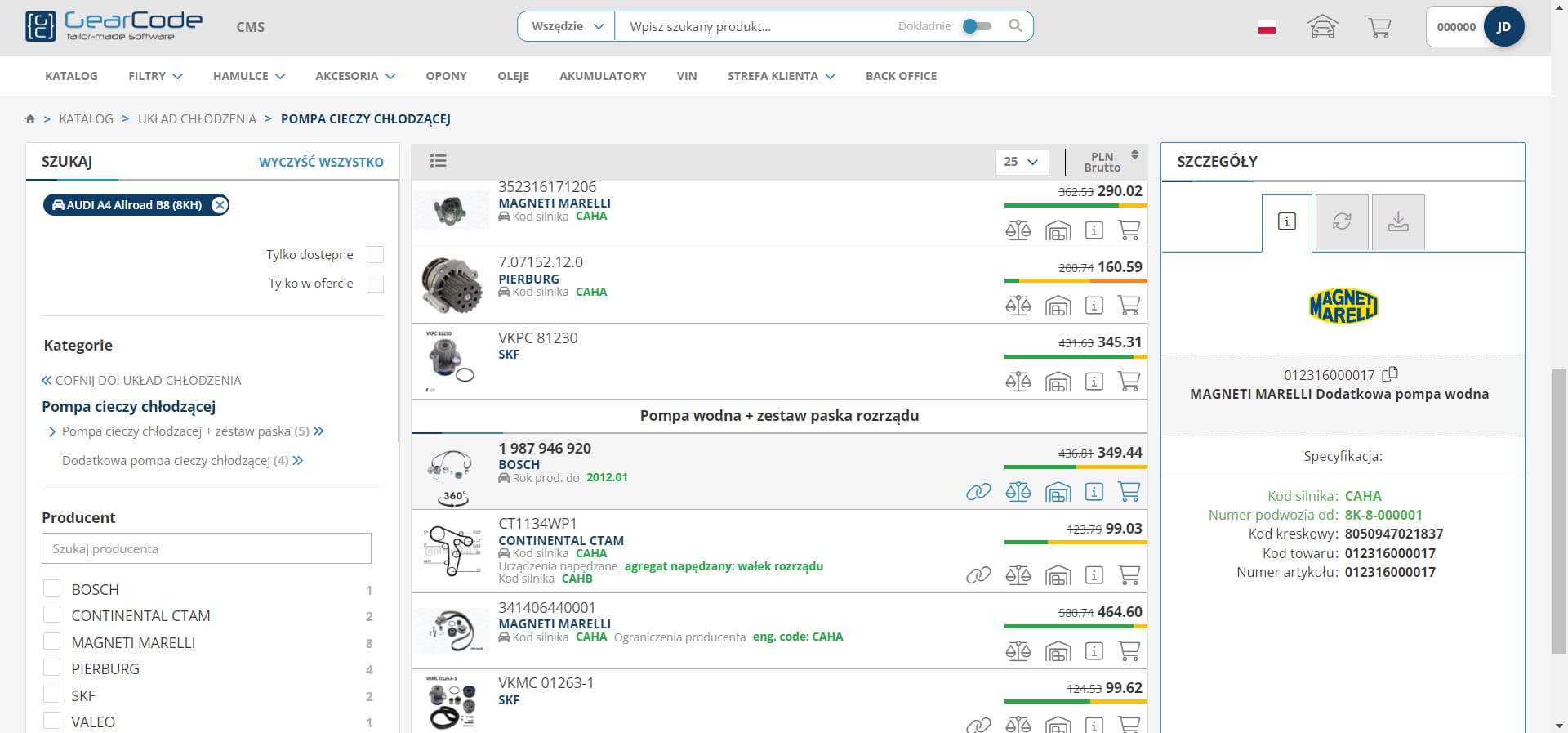Open the KATALOG breadcrumb link
This screenshot has height=733, width=1568.
[86, 119]
